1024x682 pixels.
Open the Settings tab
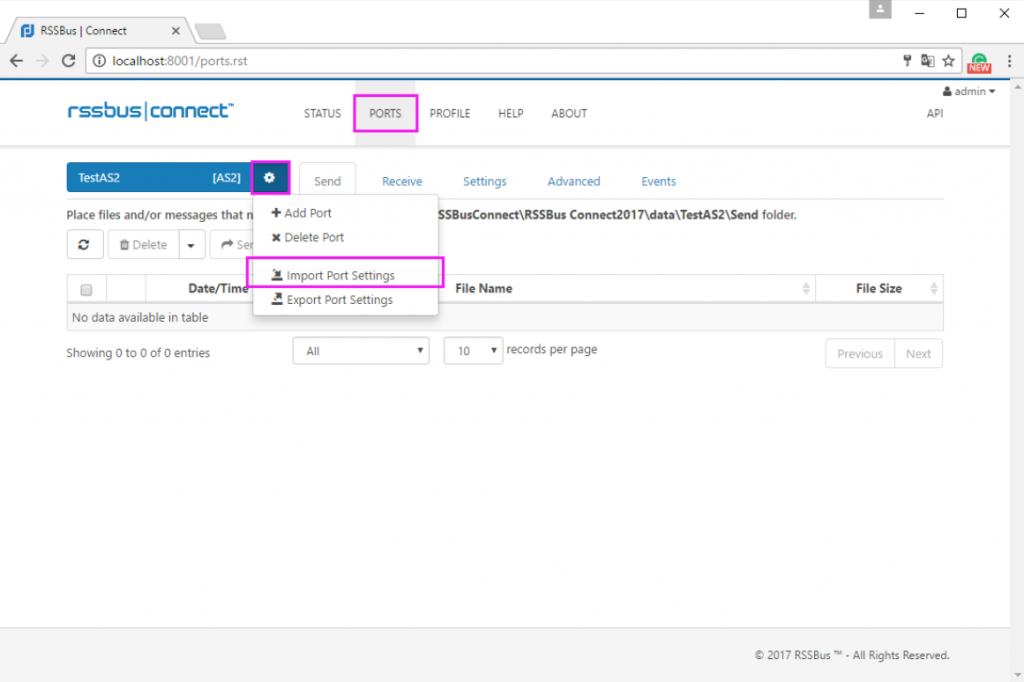click(485, 182)
